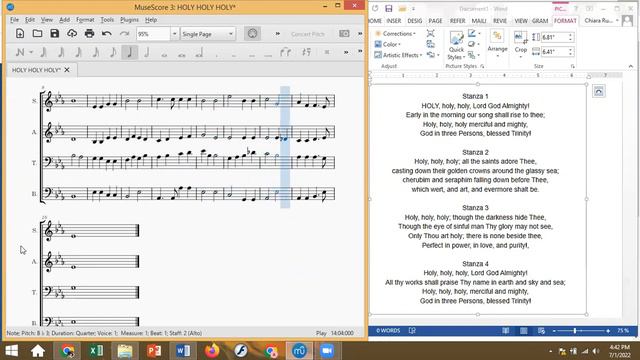Open Arrange menu in Word ribbon
This screenshot has height=360, width=640.
click(x=497, y=44)
